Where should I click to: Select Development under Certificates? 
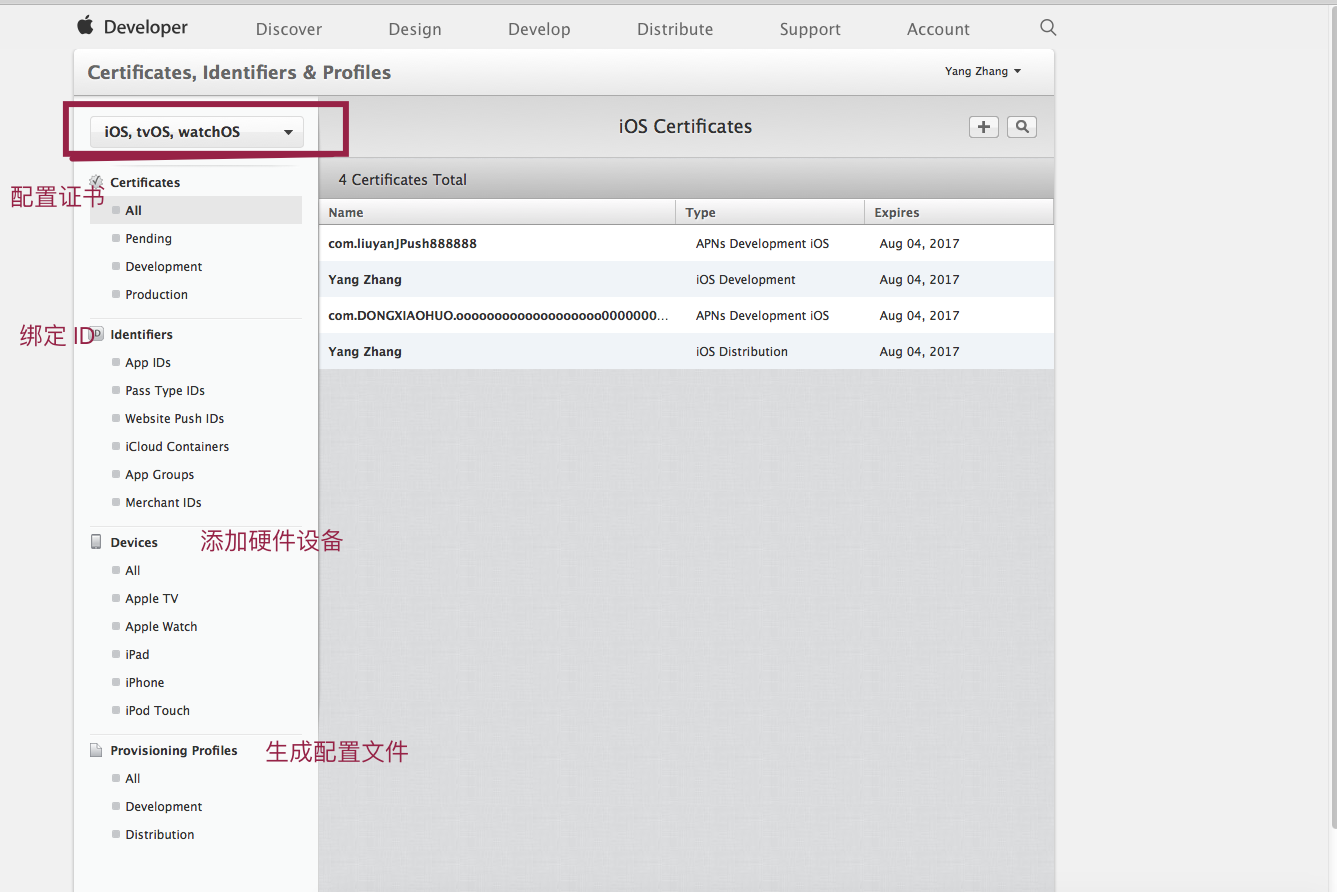click(x=163, y=266)
